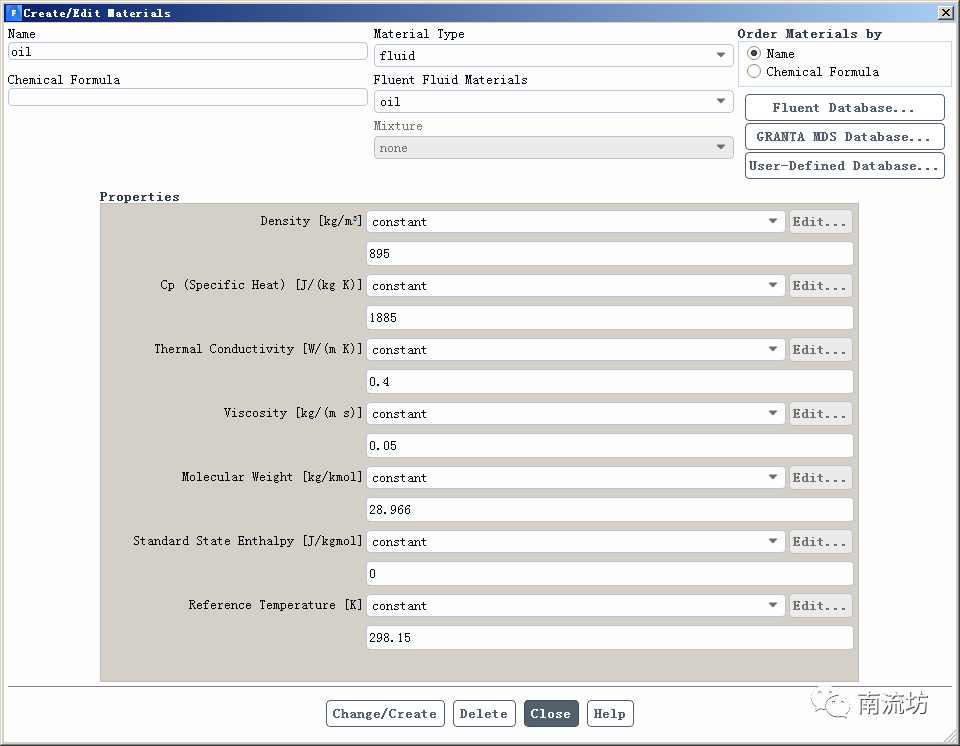Select Chemical Formula ordering radio button
The image size is (960, 746).
pos(754,72)
